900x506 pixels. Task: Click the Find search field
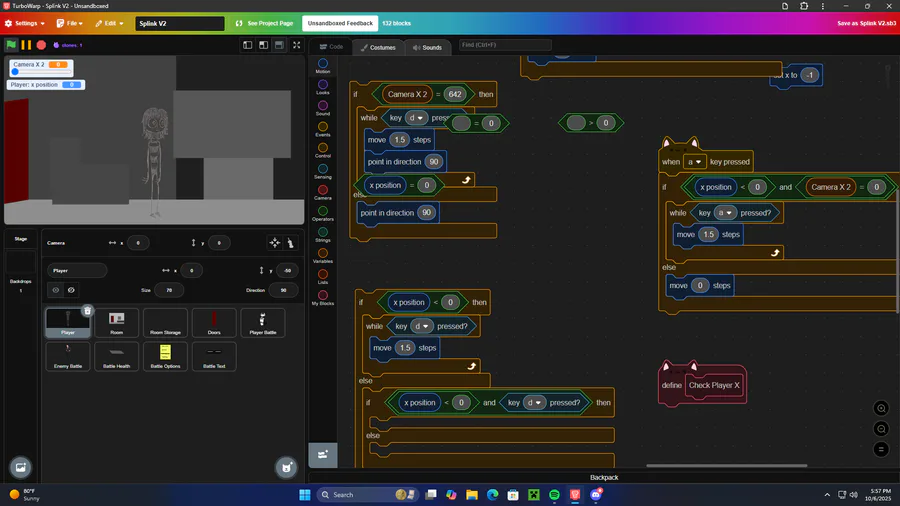pos(505,45)
